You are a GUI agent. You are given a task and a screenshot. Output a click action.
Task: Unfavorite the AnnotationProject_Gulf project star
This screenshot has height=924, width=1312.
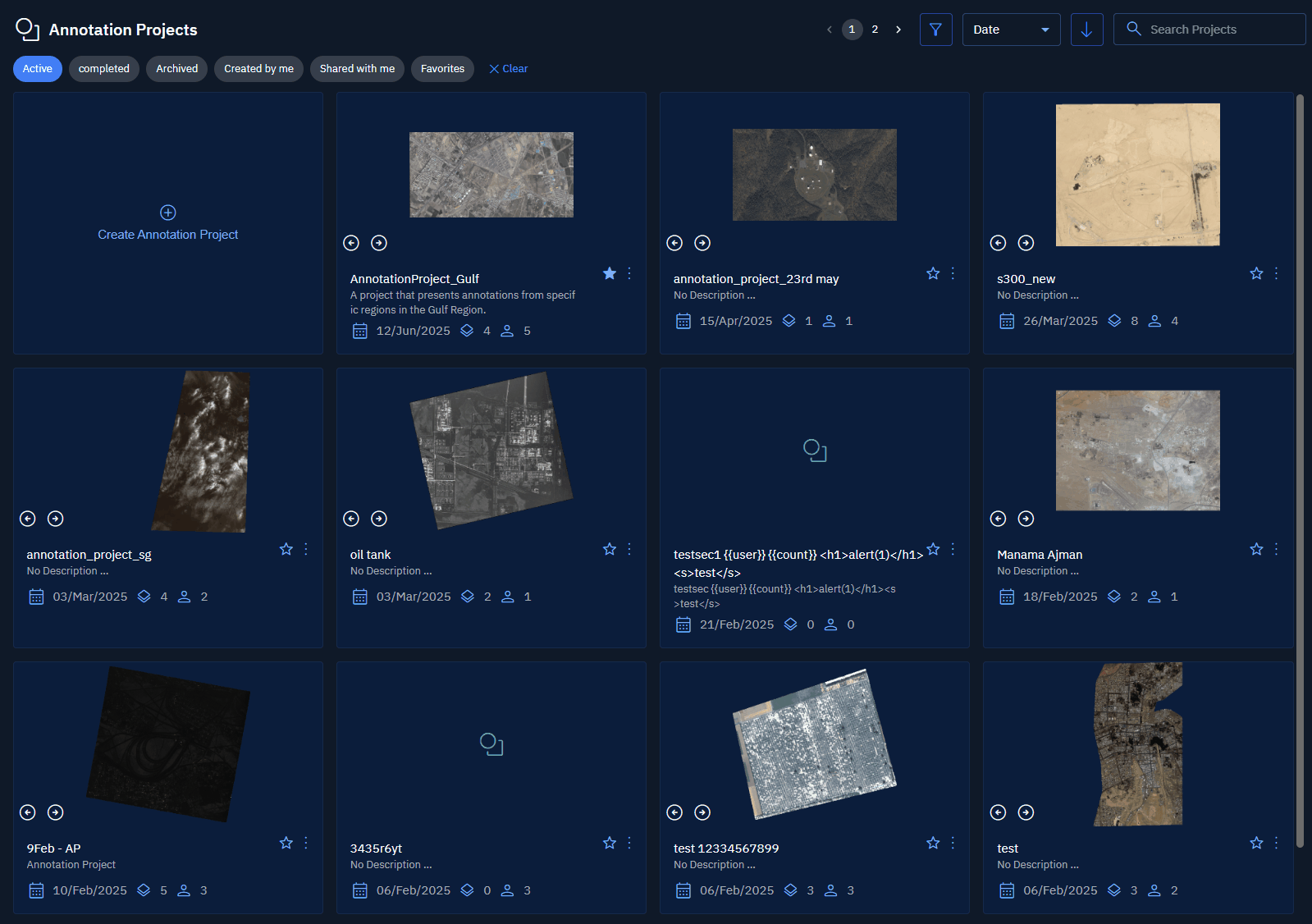[x=610, y=273]
